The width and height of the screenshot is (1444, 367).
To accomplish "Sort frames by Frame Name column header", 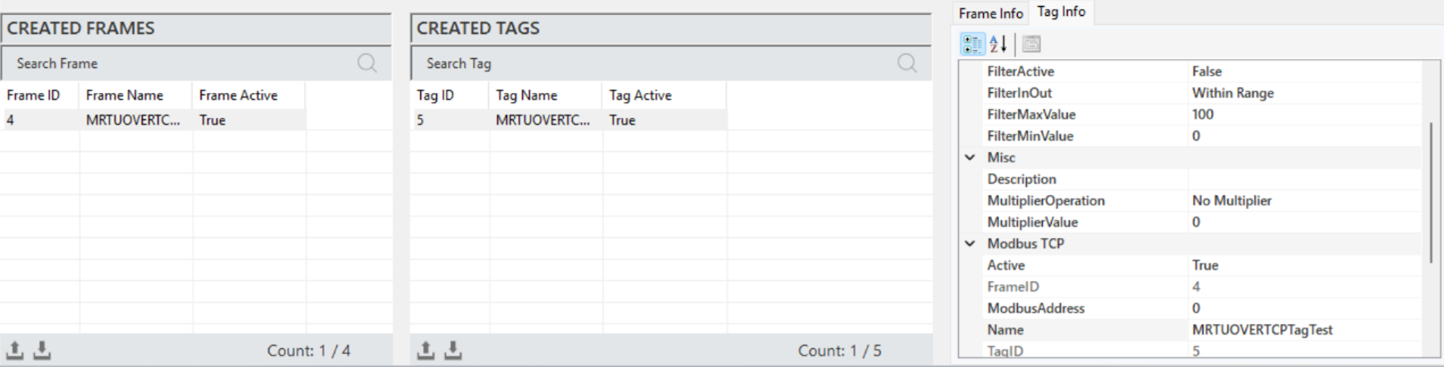I will (x=136, y=95).
